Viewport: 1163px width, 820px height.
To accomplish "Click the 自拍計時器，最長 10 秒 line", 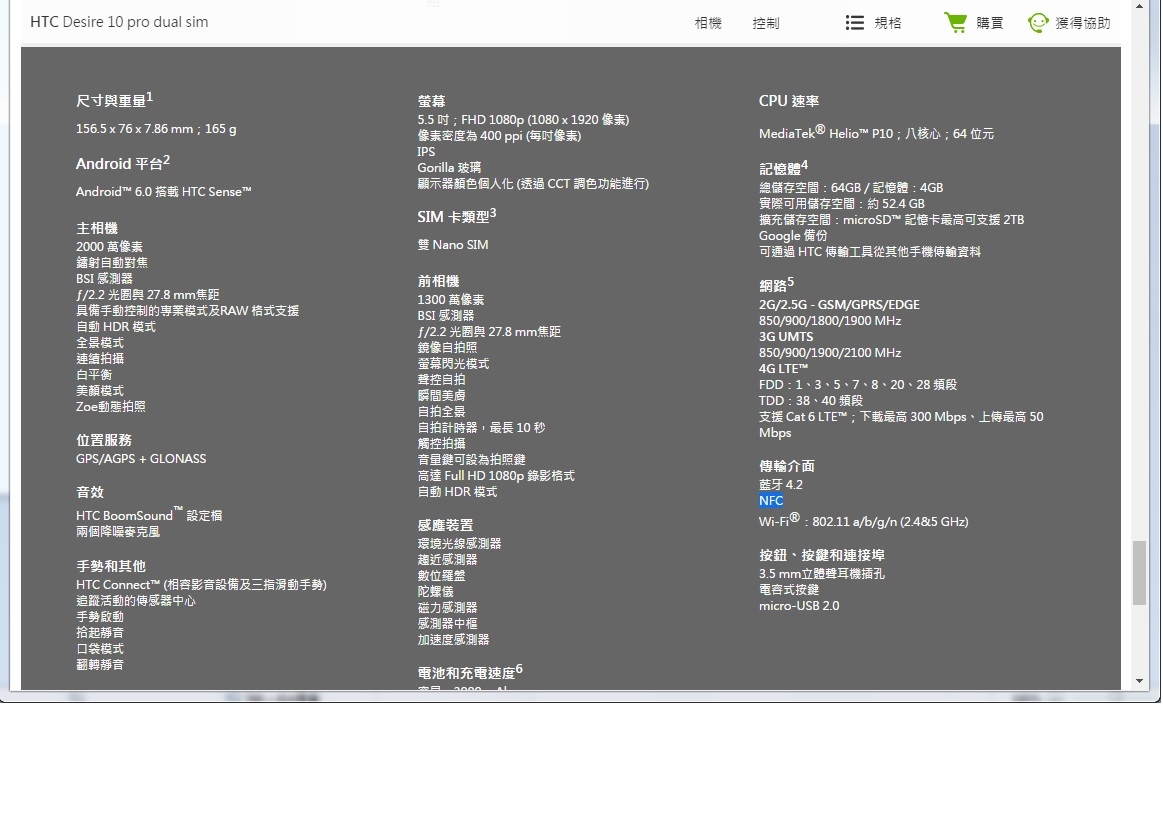I will pyautogui.click(x=481, y=428).
